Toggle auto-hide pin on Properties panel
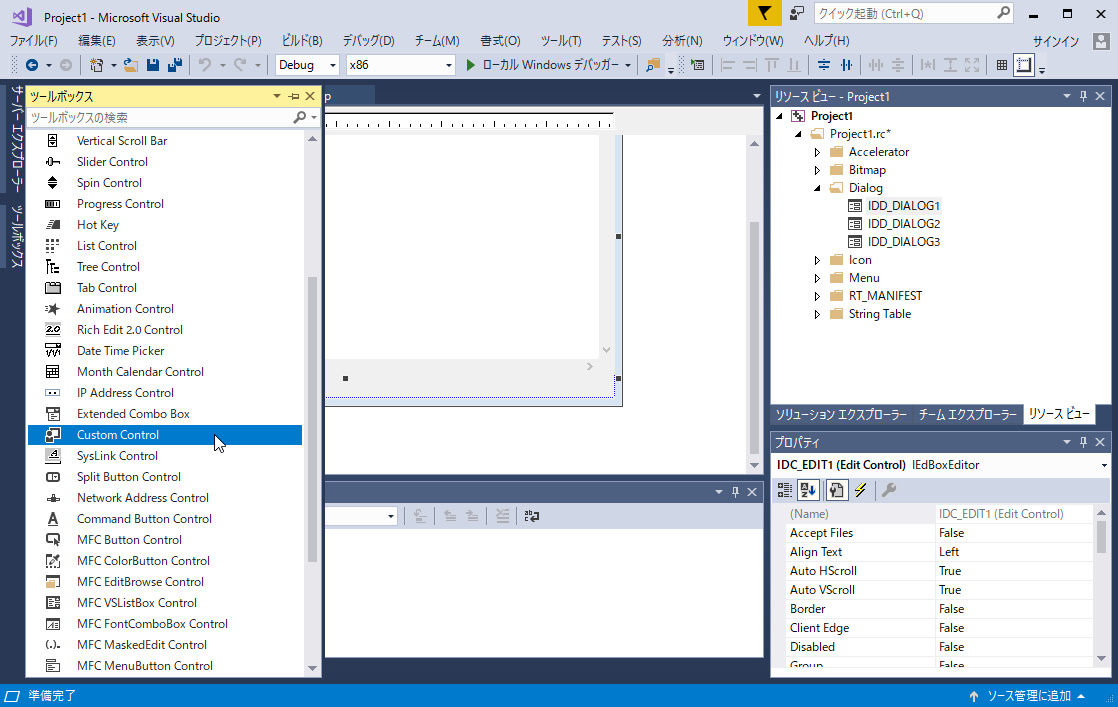The width and height of the screenshot is (1118, 707). [x=1083, y=442]
